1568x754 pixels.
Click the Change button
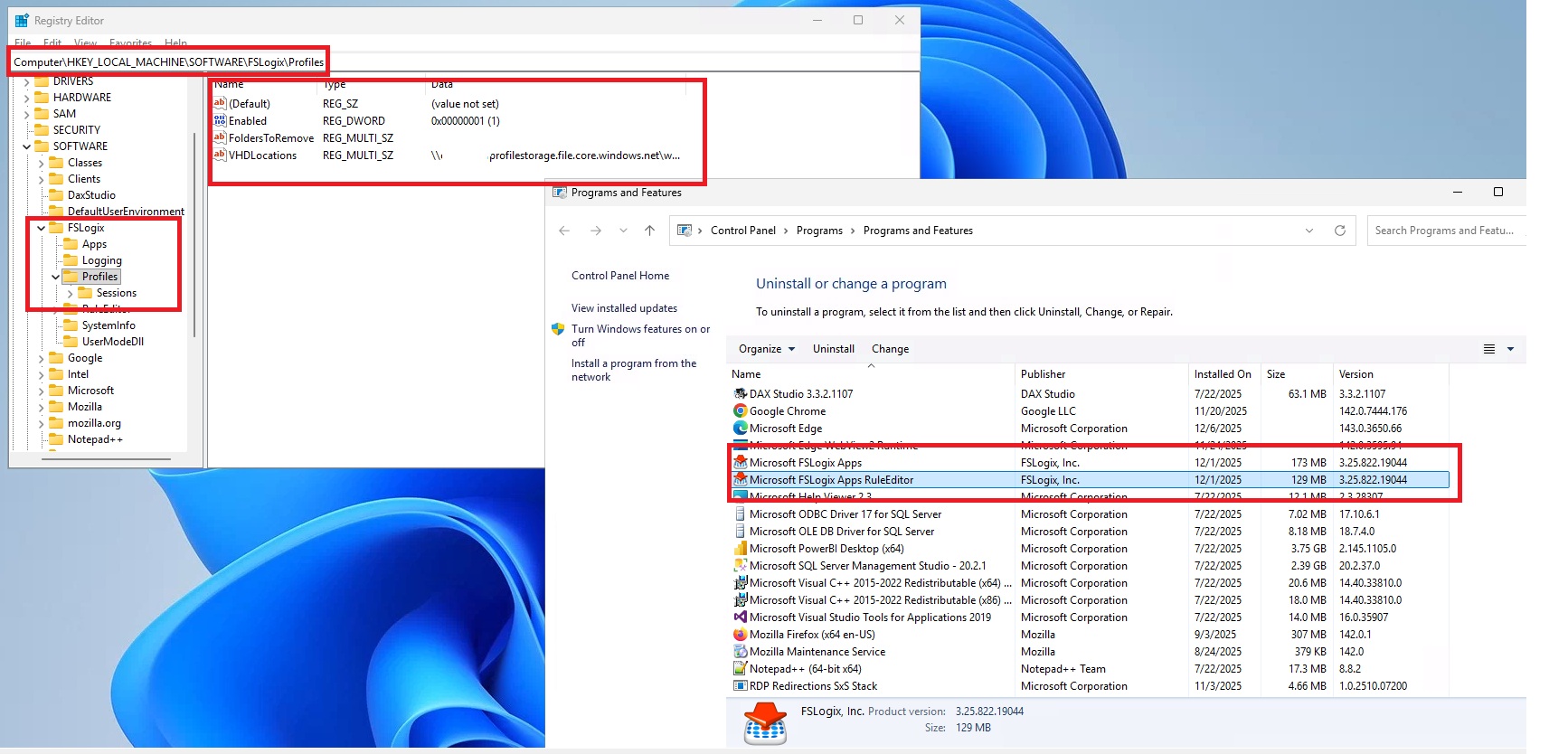(x=890, y=349)
